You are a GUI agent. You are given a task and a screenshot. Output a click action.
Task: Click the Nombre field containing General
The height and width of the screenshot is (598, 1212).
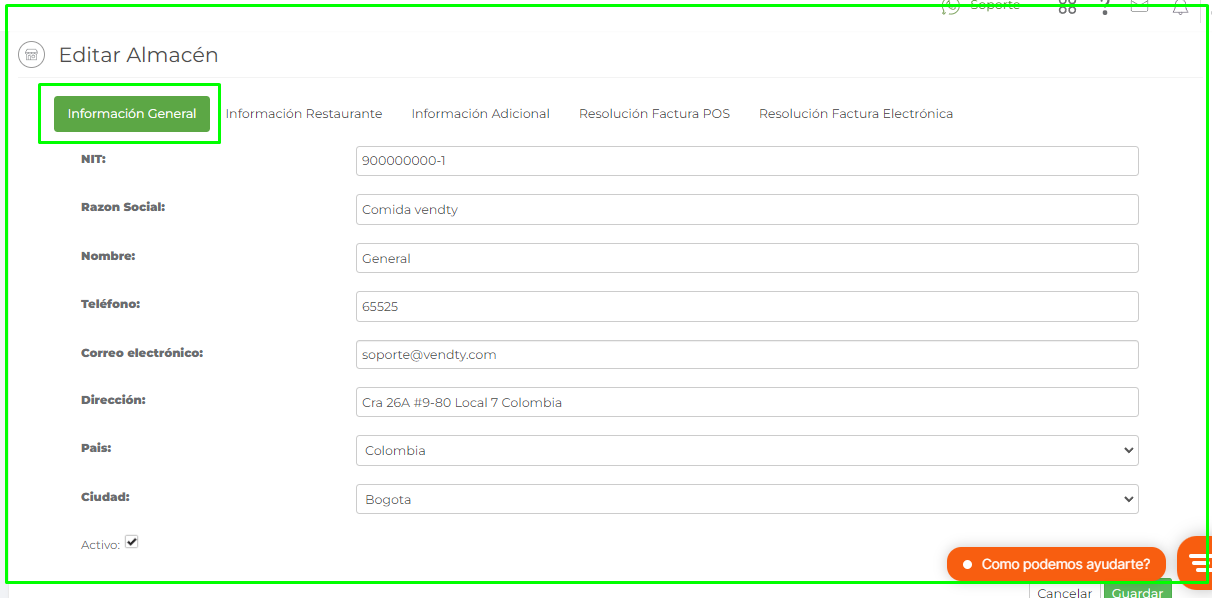tap(747, 258)
